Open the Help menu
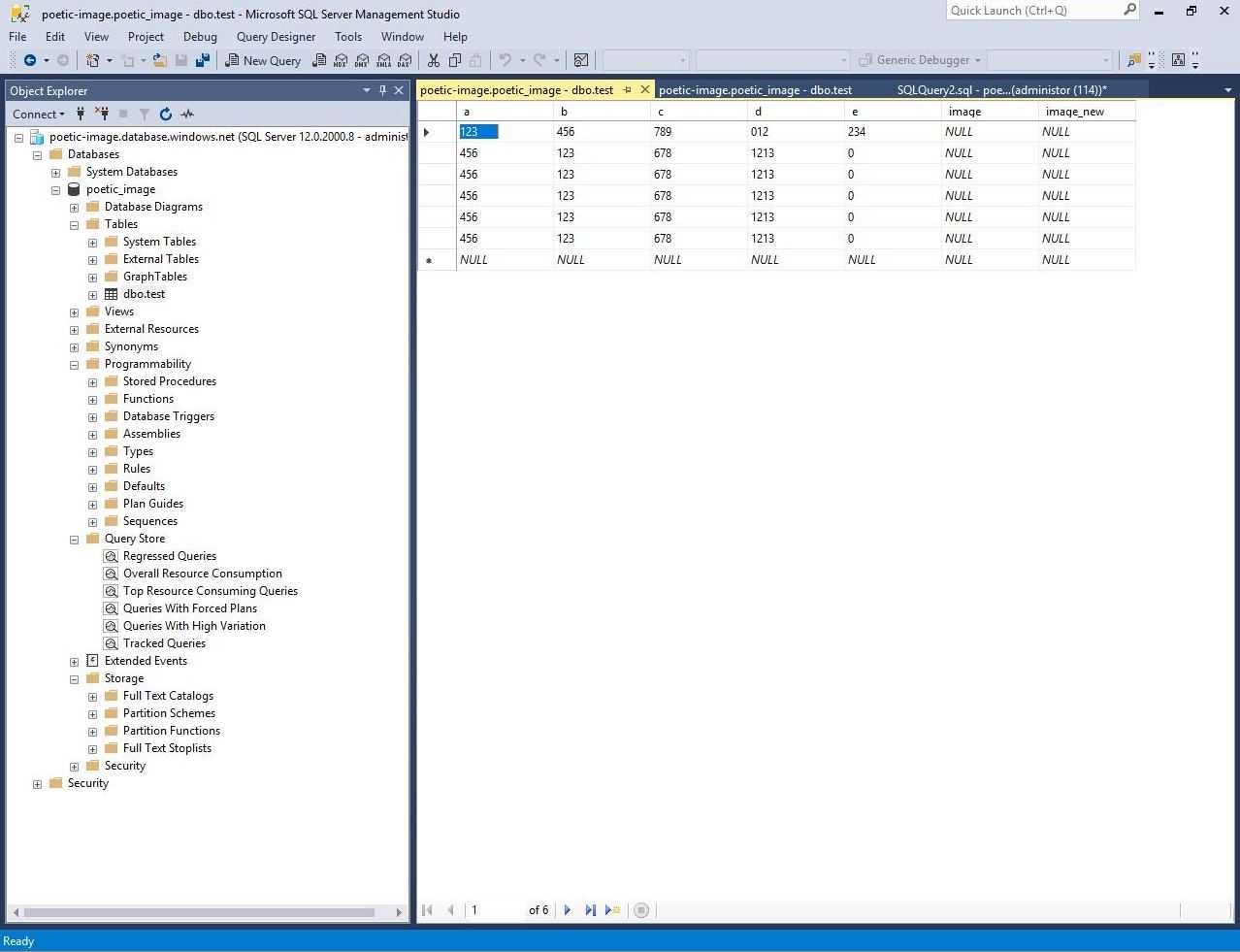Viewport: 1240px width, 952px height. pos(455,37)
